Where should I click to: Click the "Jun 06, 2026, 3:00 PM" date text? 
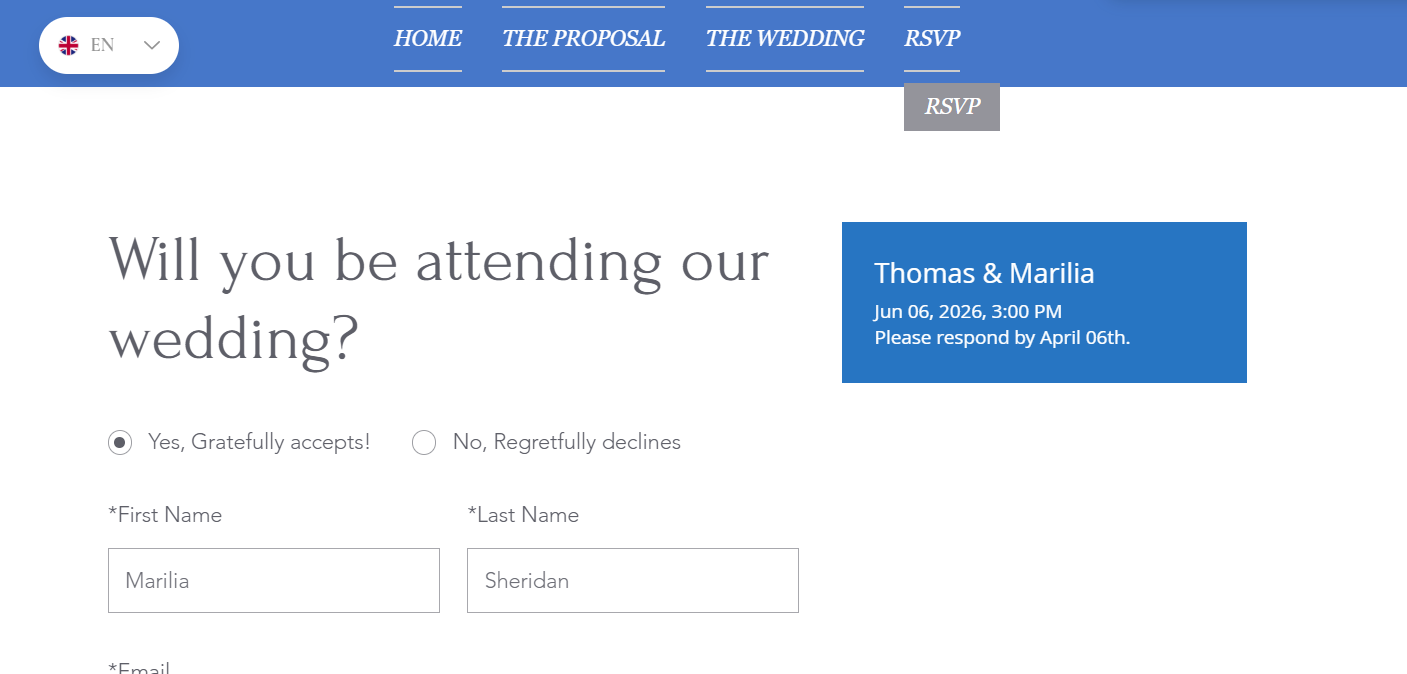tap(967, 312)
